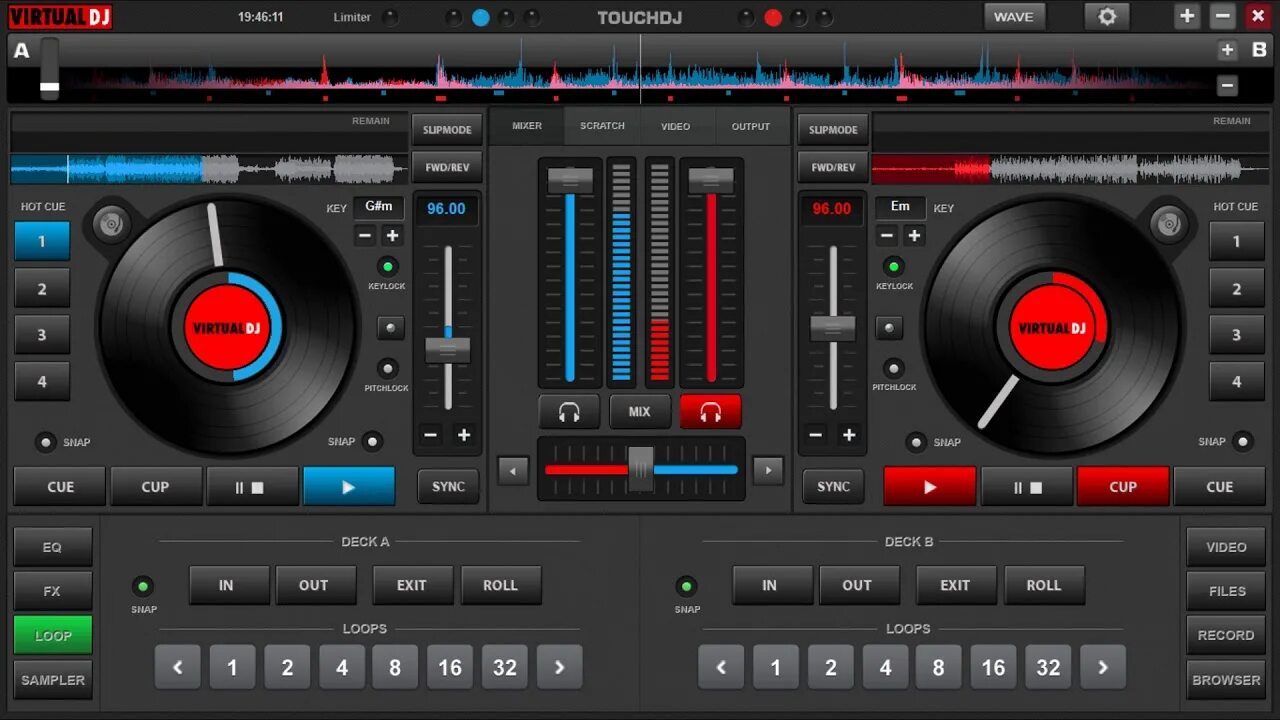
Task: Set 16-beat loop on deck A
Action: pyautogui.click(x=450, y=667)
